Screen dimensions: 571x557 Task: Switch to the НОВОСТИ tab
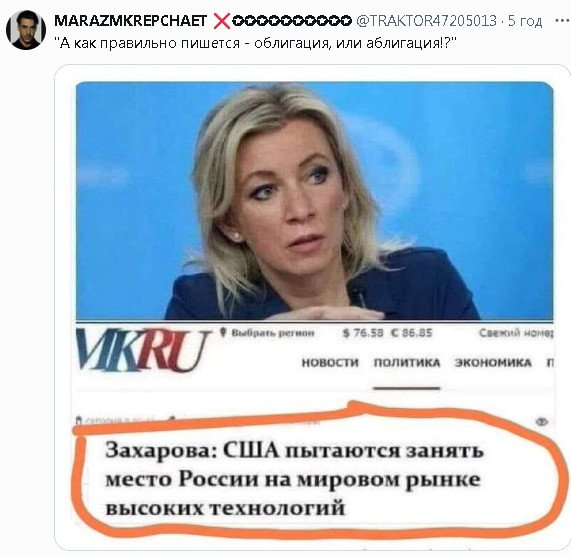click(330, 363)
